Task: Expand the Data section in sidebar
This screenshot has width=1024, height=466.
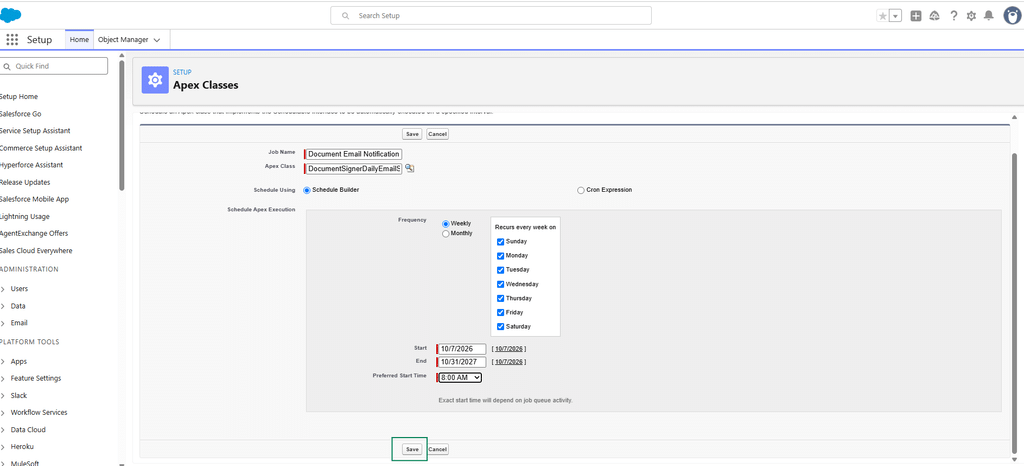Action: tap(3, 305)
